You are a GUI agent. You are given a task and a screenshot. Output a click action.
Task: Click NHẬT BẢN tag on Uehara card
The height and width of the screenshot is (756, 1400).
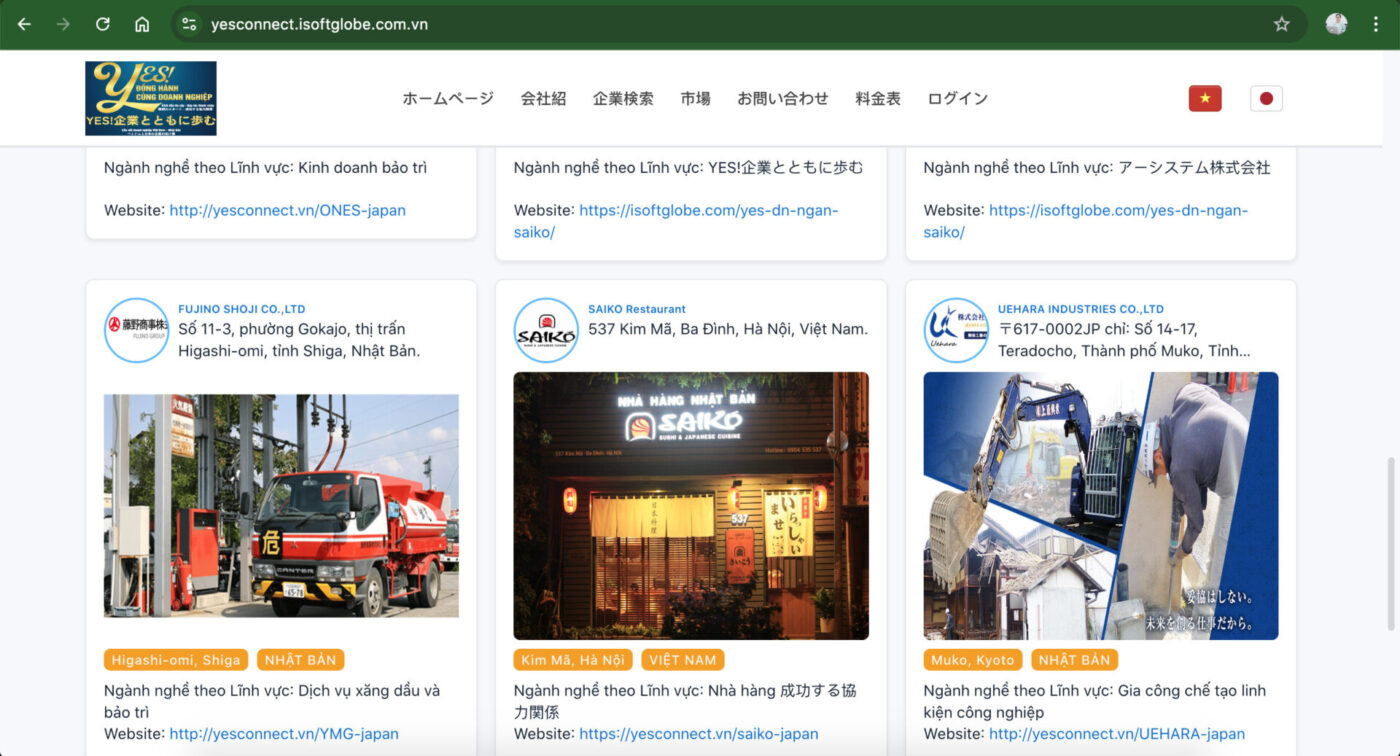(1075, 660)
